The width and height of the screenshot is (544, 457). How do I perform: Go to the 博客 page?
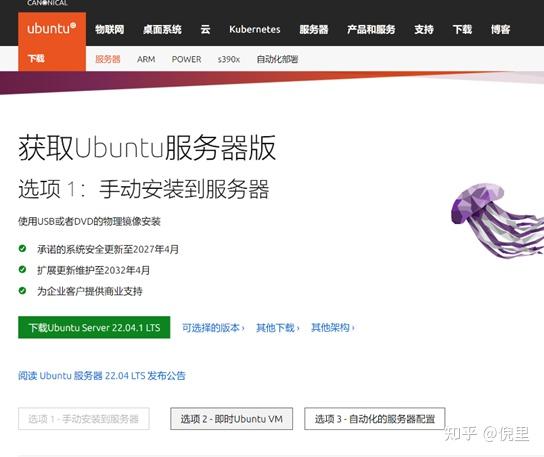tap(500, 29)
